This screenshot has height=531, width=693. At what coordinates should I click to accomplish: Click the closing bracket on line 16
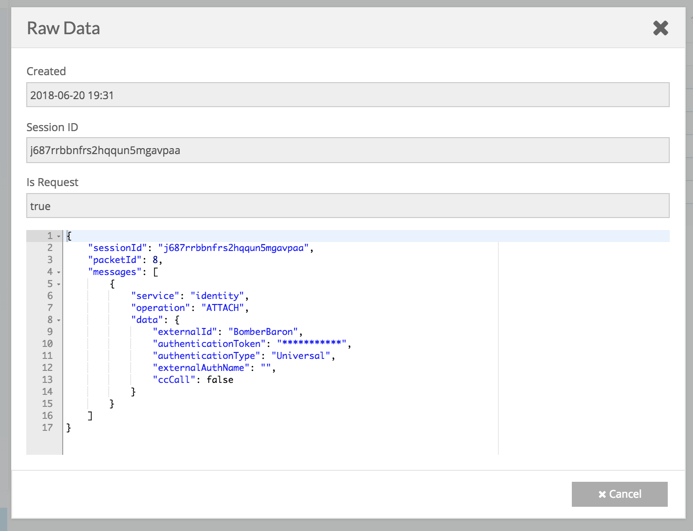tap(91, 416)
